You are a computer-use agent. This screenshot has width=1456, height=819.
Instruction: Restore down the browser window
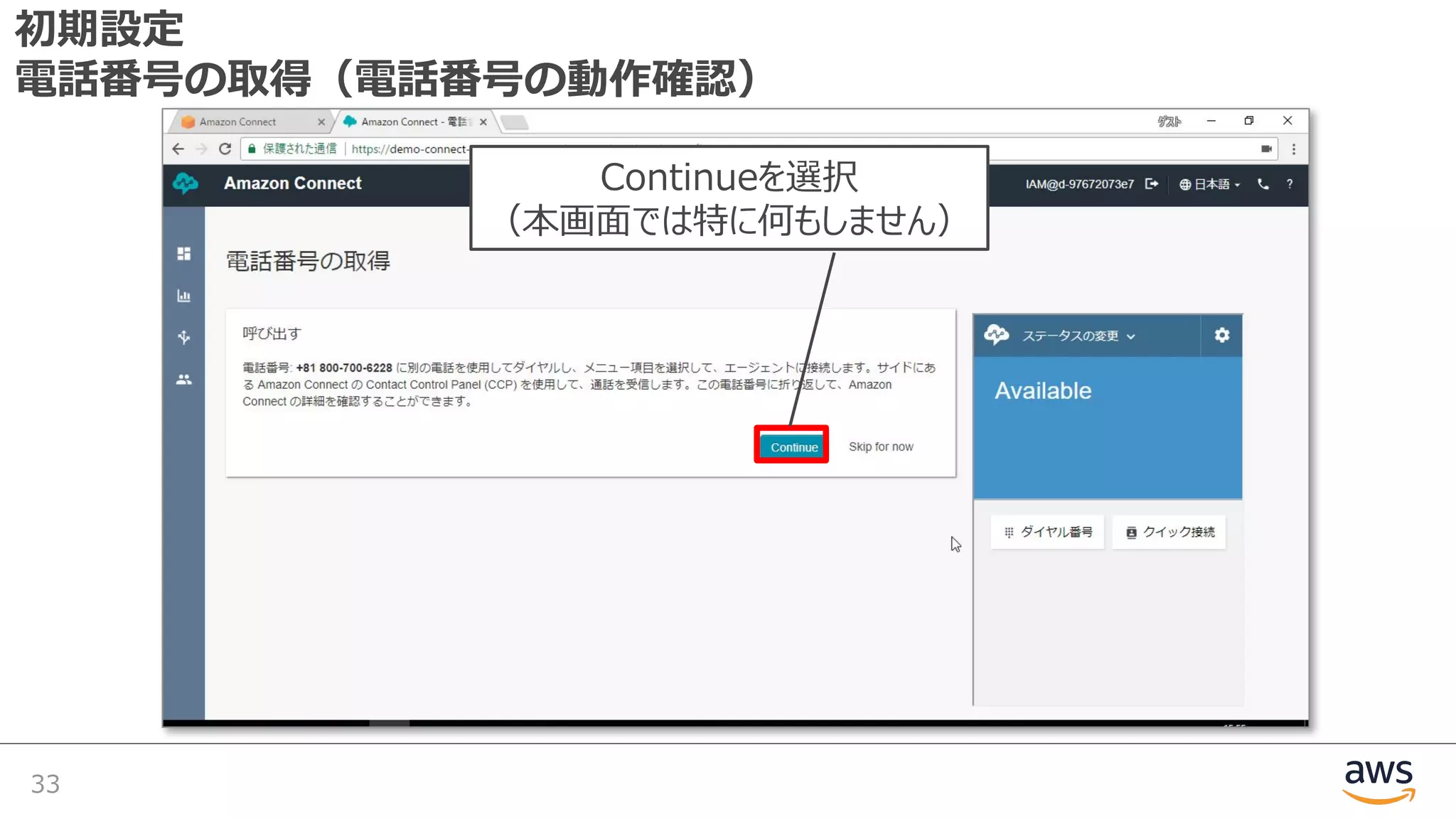[x=1249, y=121]
